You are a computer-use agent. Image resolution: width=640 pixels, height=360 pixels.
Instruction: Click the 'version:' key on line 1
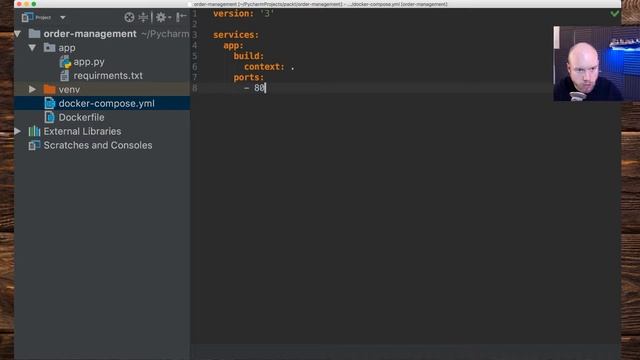pyautogui.click(x=233, y=13)
